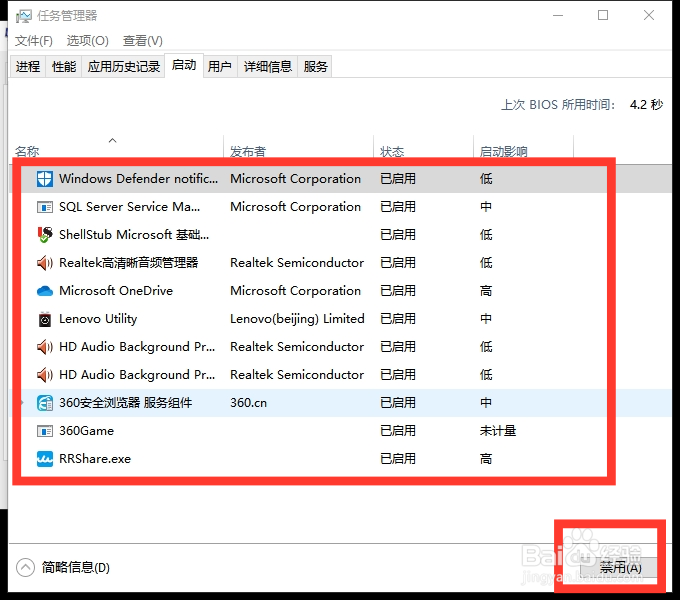Switch to the 用户 tab
Screen dimensions: 680x600
(x=219, y=66)
